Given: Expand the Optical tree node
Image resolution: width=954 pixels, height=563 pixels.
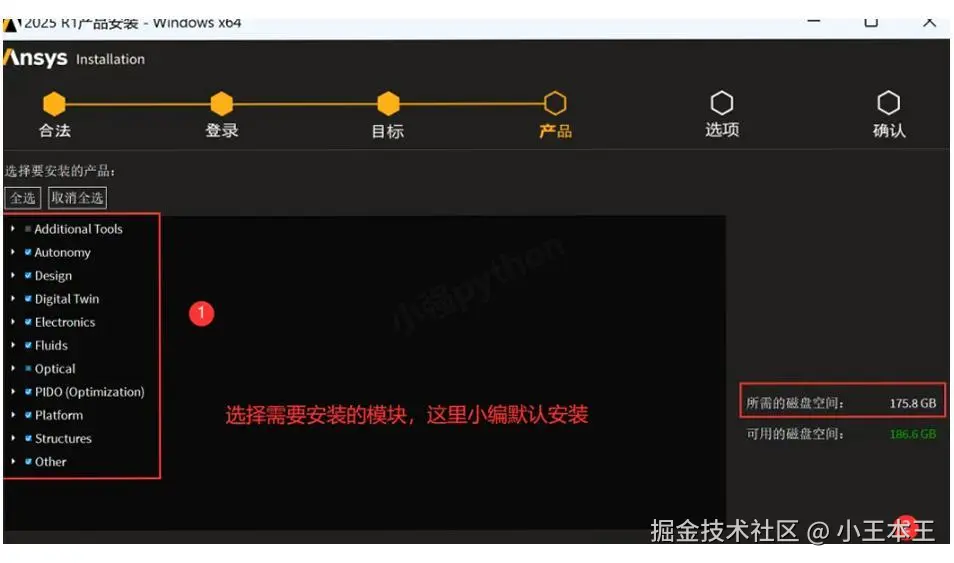Looking at the screenshot, I should point(13,368).
